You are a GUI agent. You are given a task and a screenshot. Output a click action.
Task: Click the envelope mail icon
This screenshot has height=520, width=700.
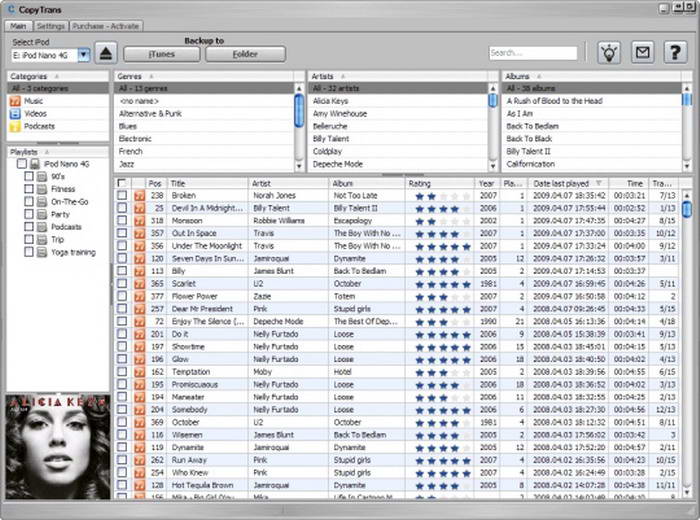tap(642, 53)
